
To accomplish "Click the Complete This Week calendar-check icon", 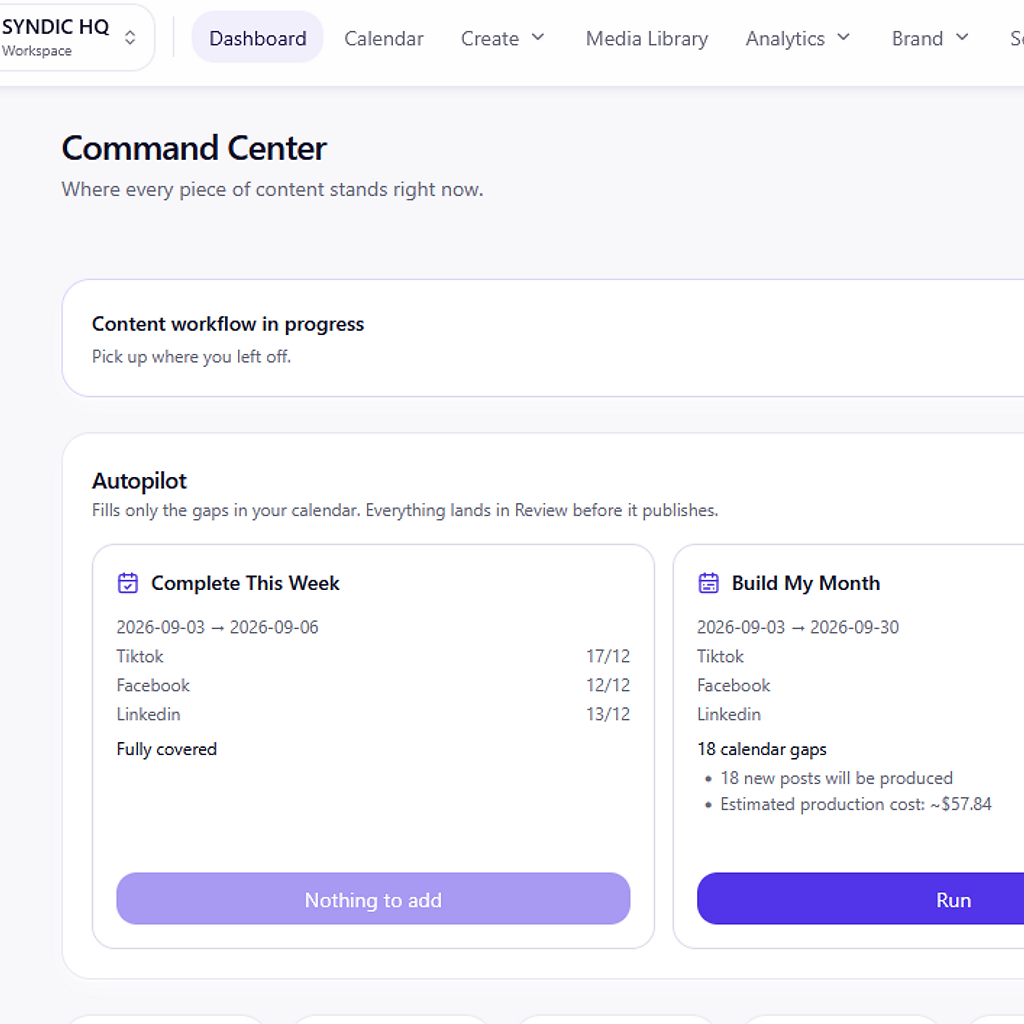I will 128,583.
